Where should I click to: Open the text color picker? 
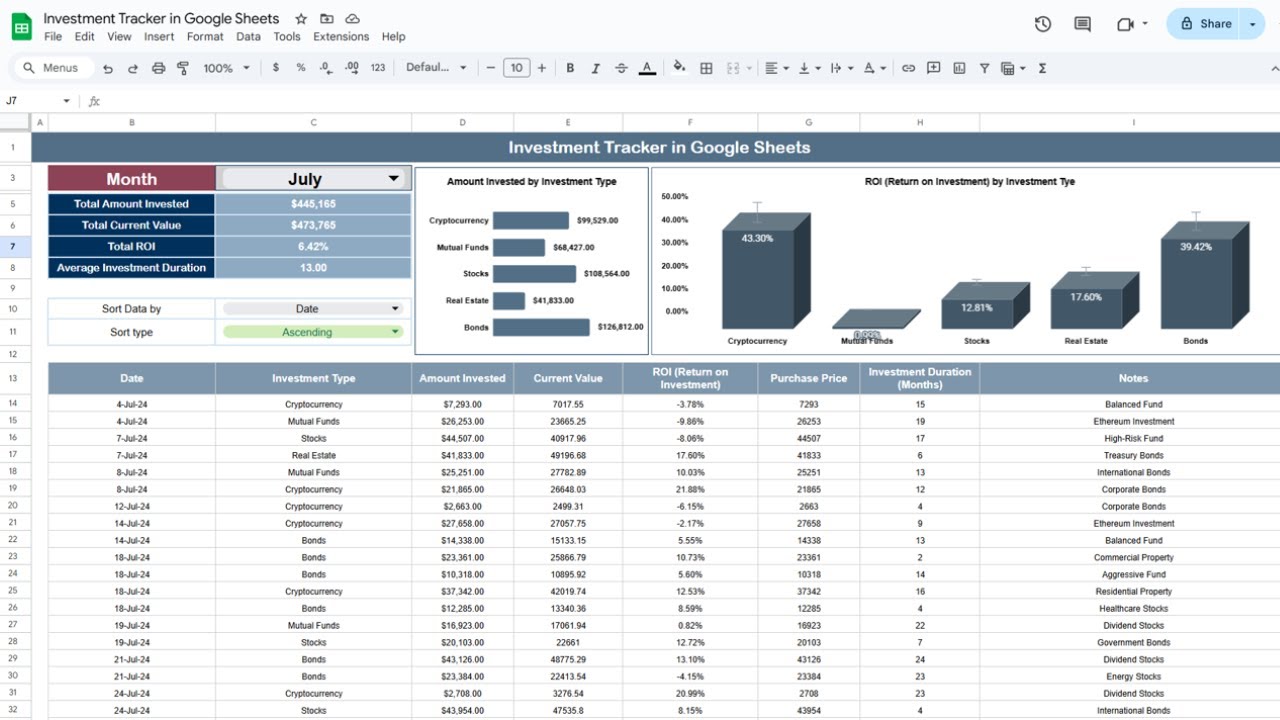point(647,68)
